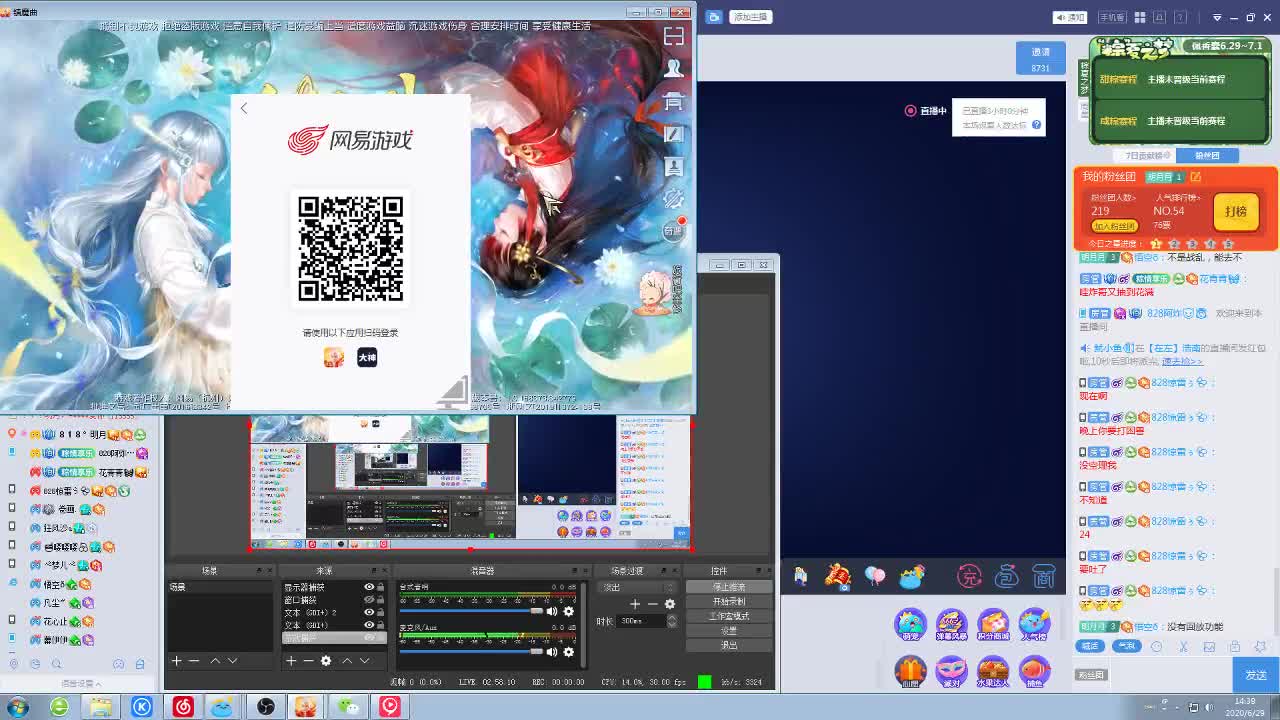1280x720 pixels.
Task: Go back using the arrow on the NetEase login panel
Action: coord(244,108)
